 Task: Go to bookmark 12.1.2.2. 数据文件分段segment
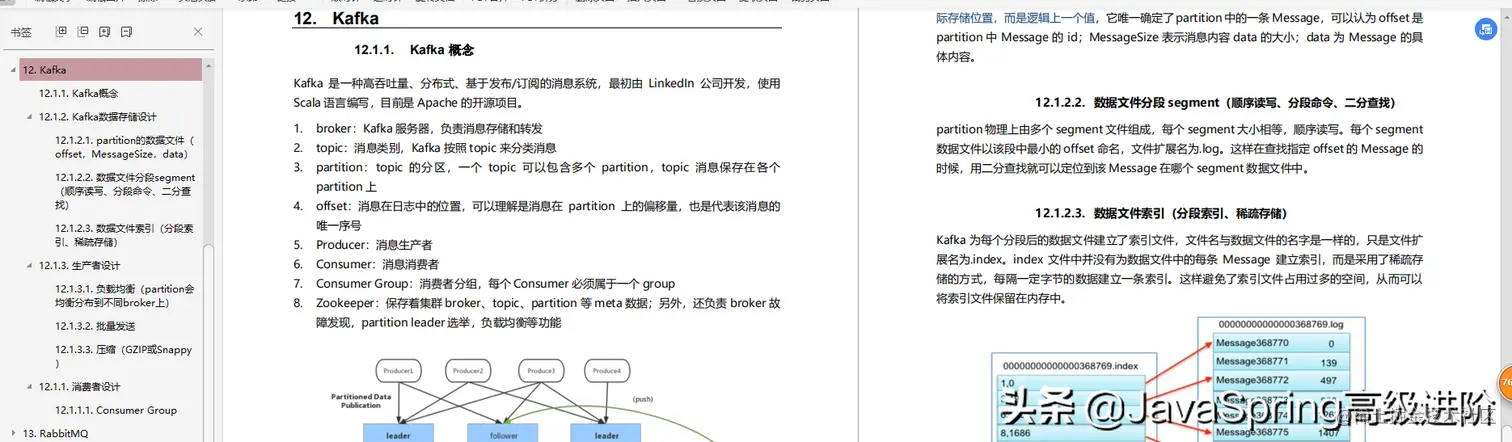pyautogui.click(x=124, y=190)
